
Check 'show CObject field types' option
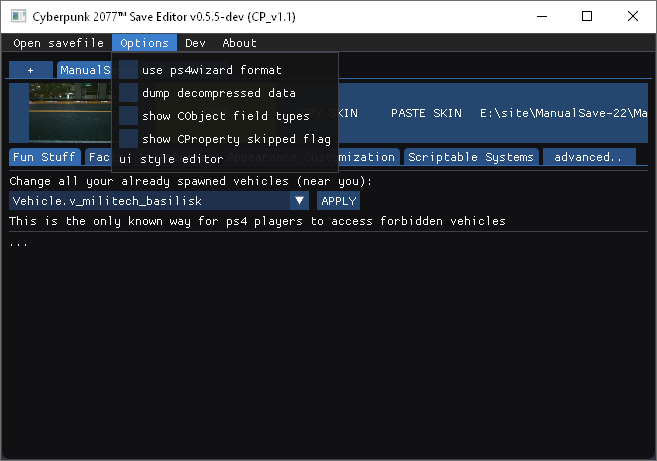[x=128, y=116]
